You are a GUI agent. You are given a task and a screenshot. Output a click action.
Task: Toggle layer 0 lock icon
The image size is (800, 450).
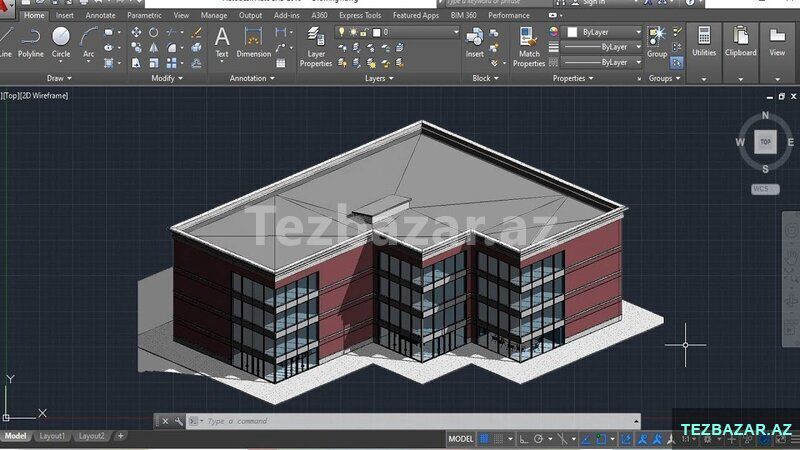[x=364, y=32]
